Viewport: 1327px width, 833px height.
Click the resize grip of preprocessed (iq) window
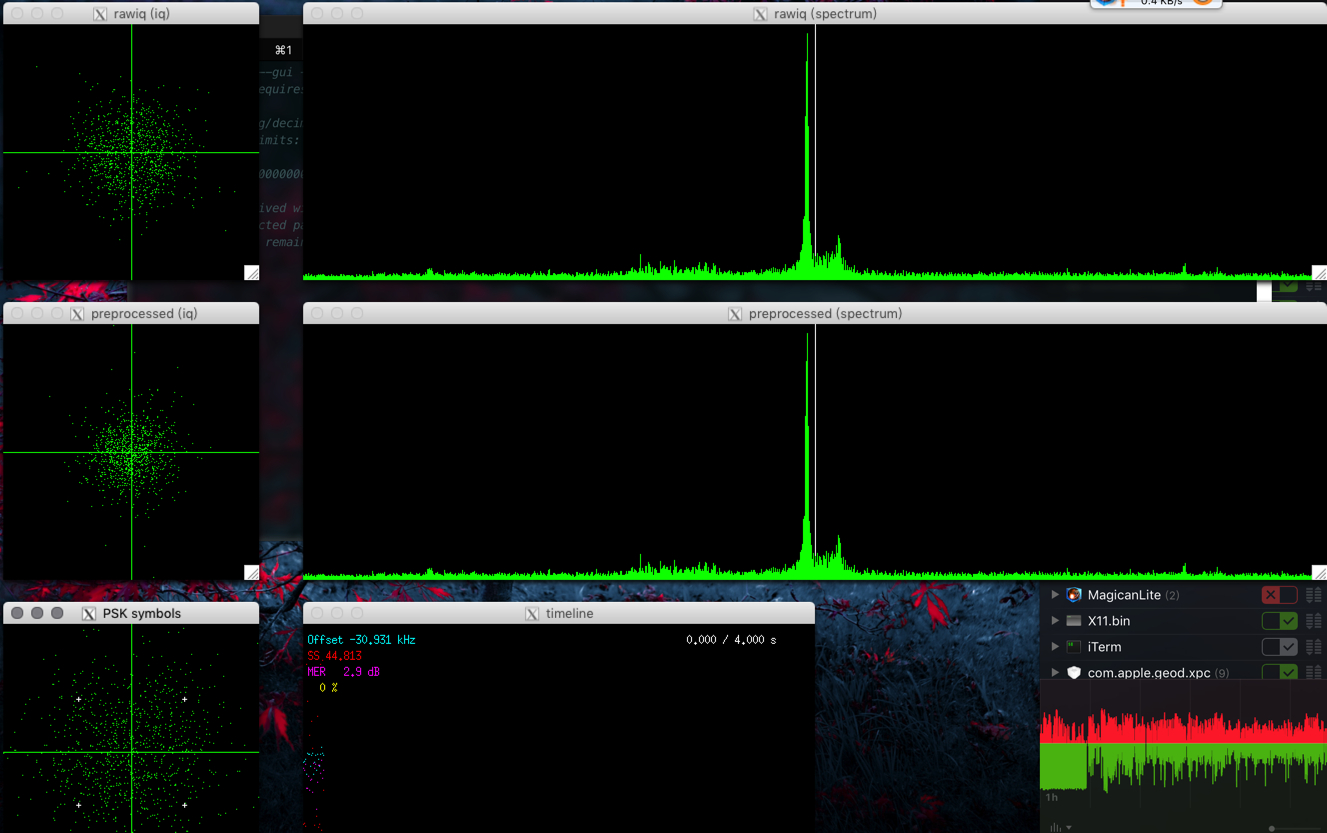point(251,571)
